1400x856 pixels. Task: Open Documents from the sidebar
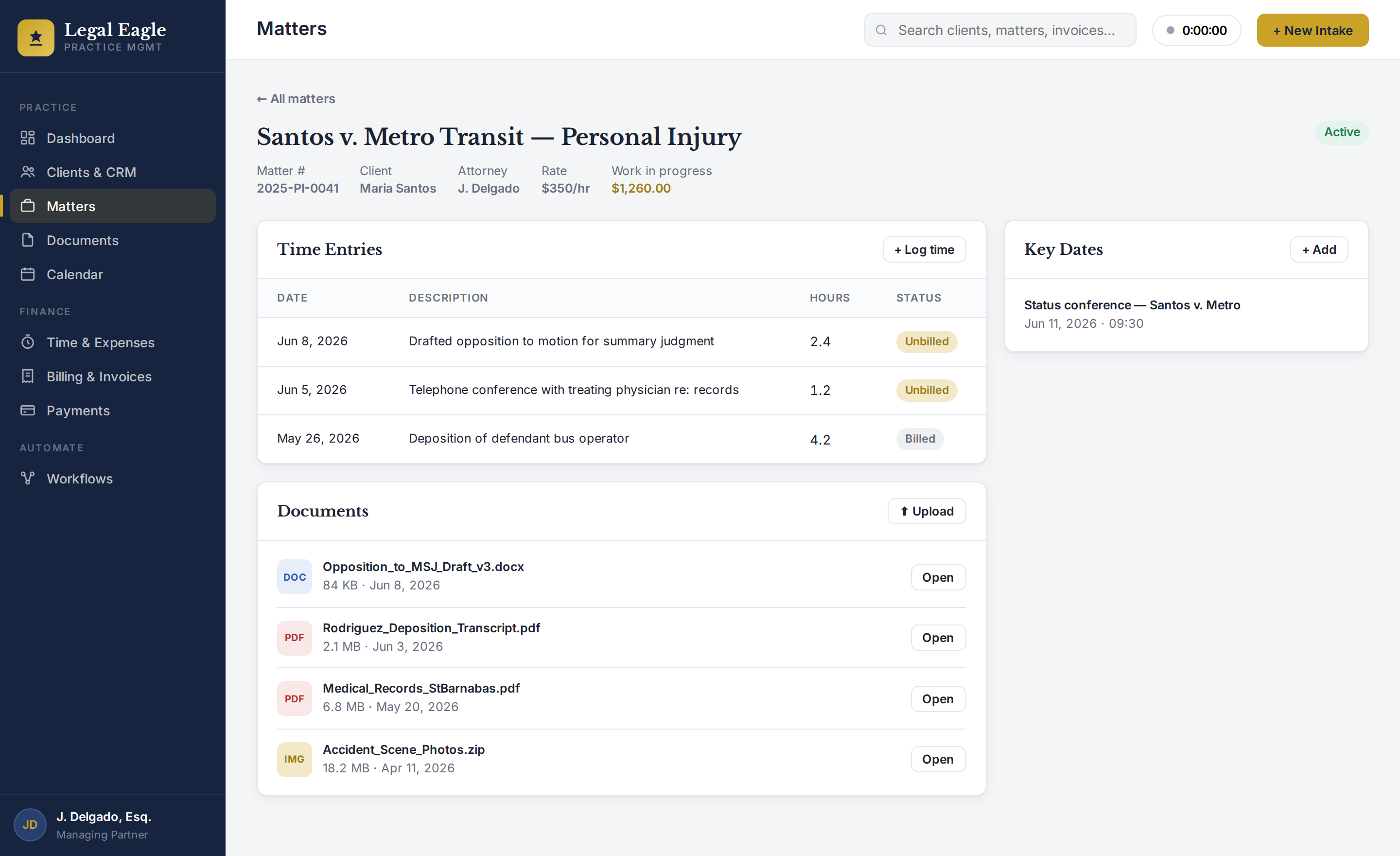(112, 240)
